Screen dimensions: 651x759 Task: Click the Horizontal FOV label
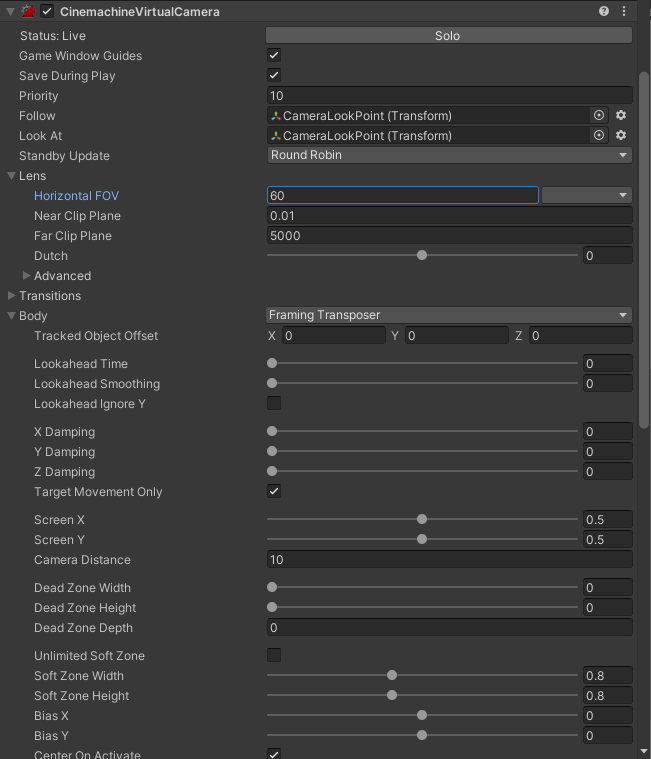coord(76,196)
